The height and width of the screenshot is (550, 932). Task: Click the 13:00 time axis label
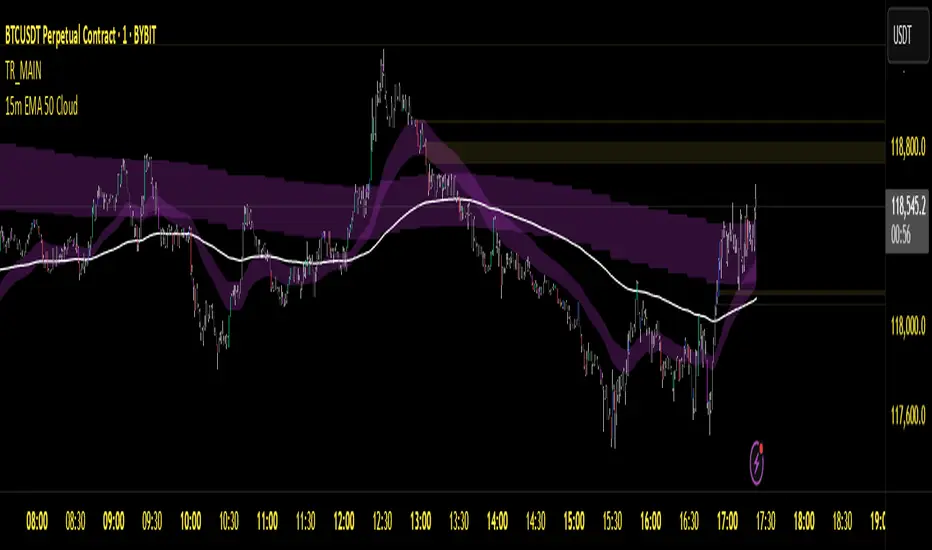point(420,521)
